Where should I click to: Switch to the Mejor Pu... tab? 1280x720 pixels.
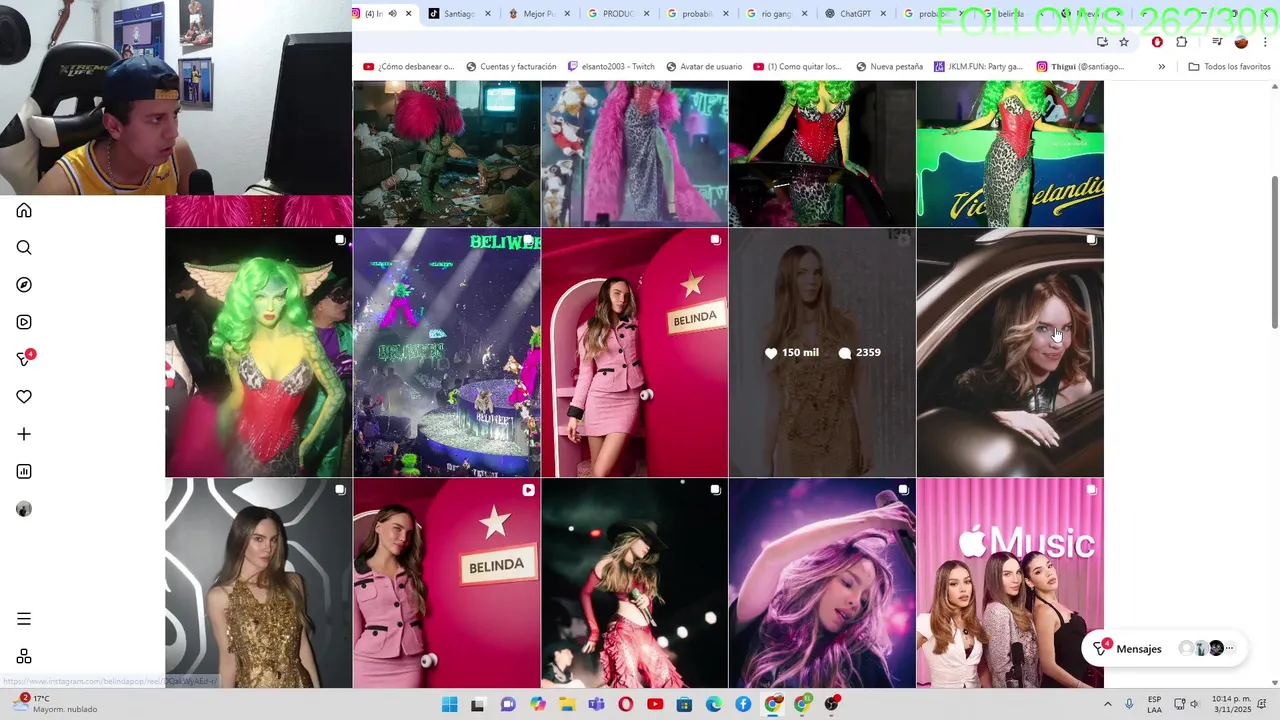(x=538, y=14)
